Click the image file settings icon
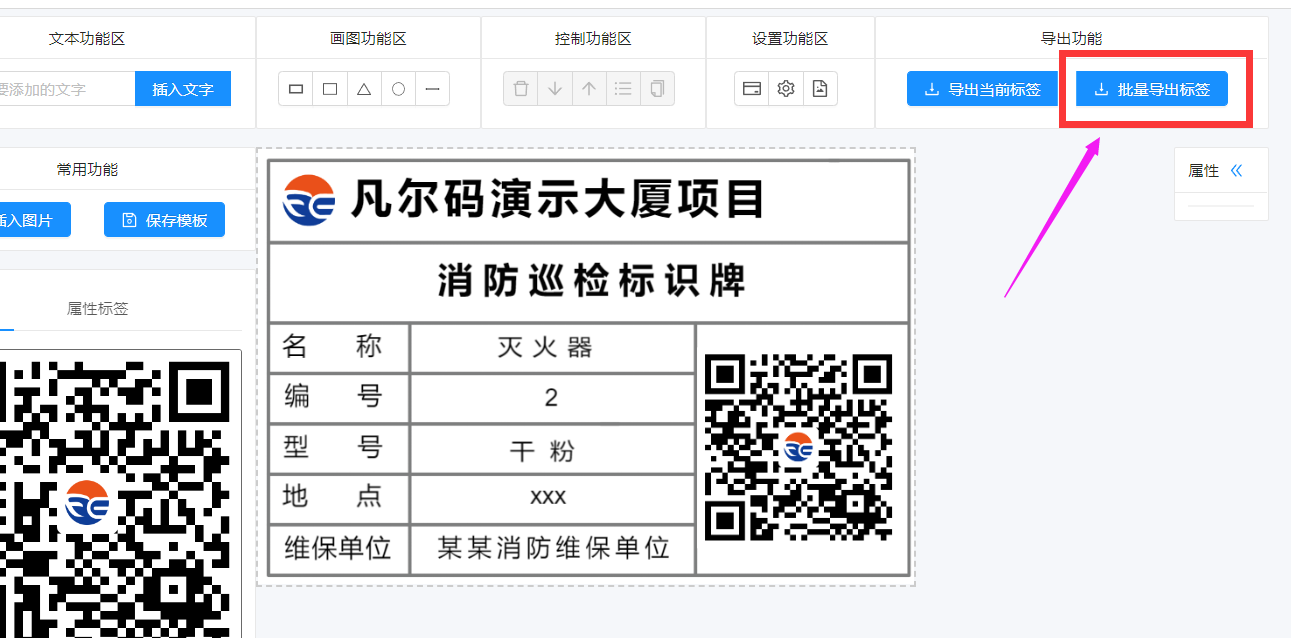 tap(820, 89)
